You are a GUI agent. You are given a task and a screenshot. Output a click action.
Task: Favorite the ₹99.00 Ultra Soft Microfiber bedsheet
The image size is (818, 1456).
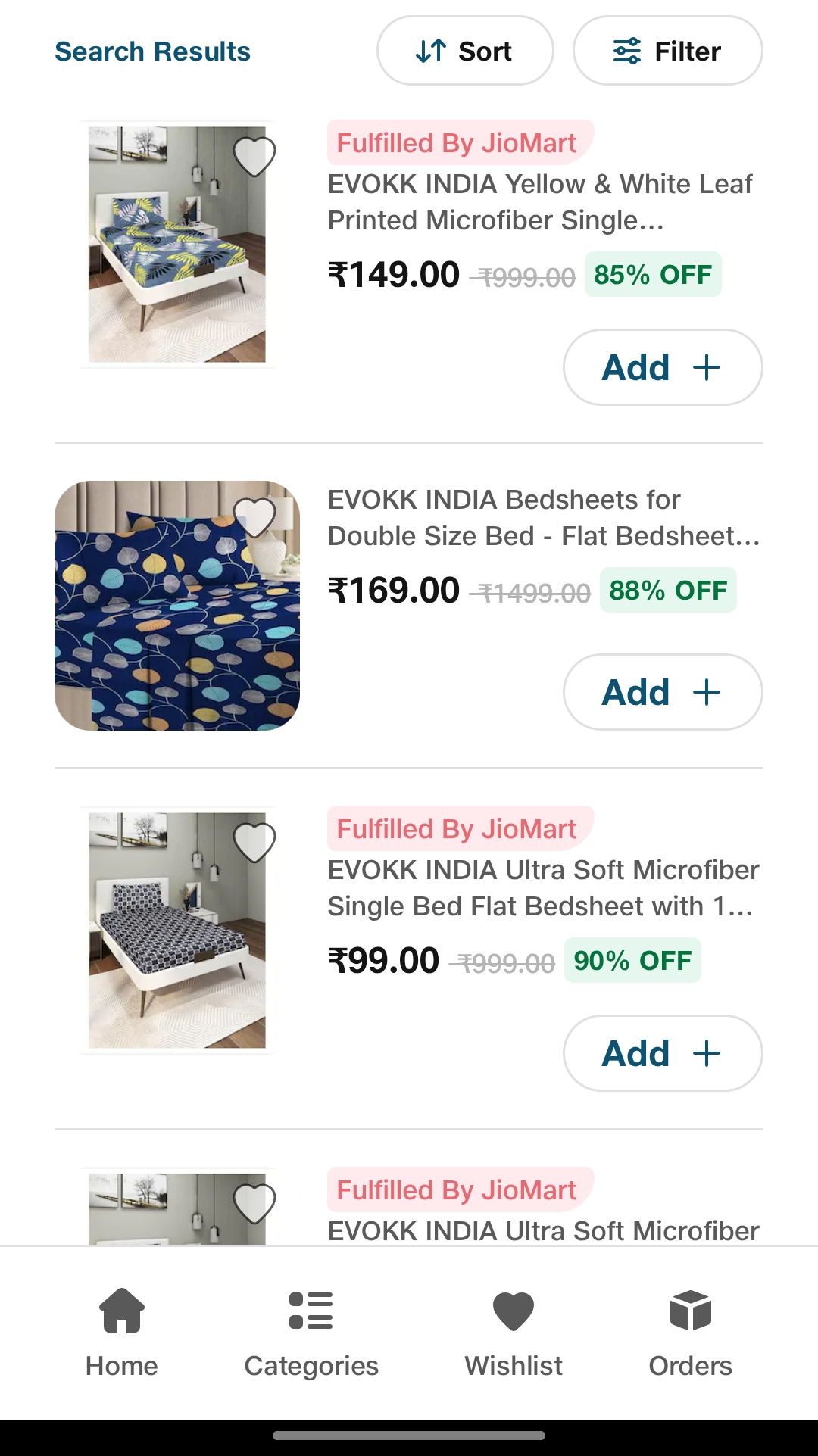click(254, 842)
